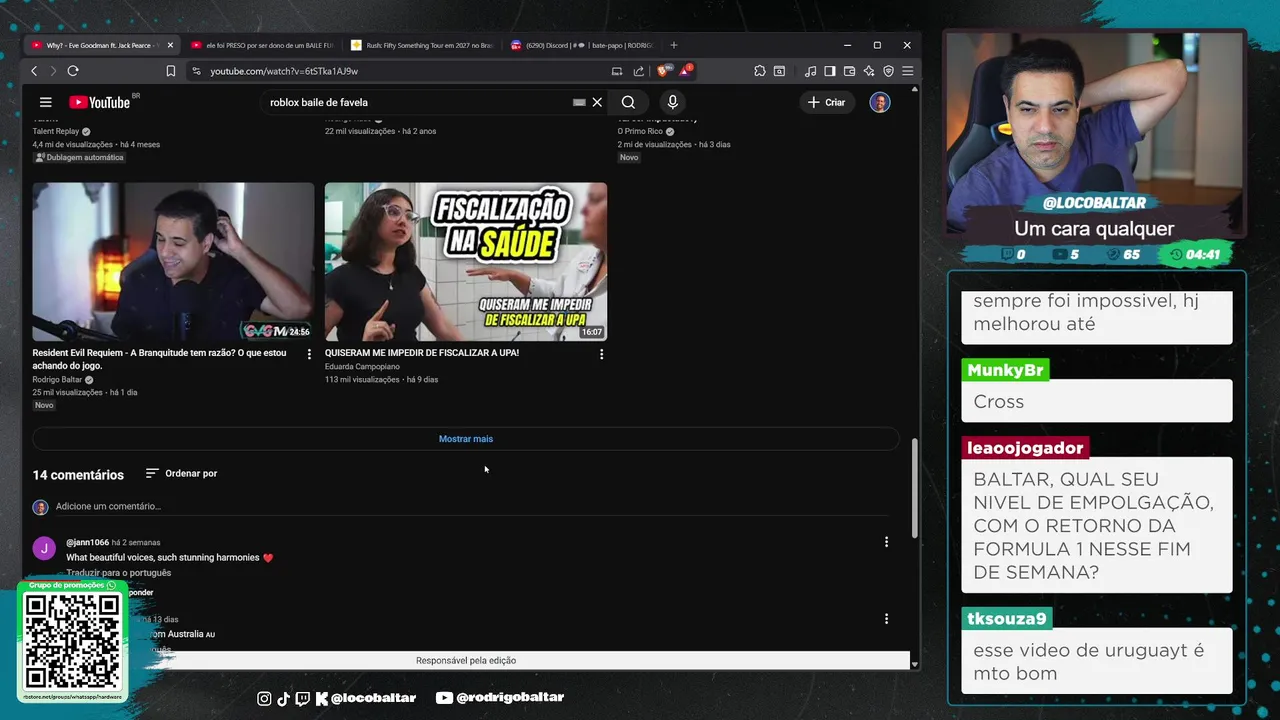Image resolution: width=1280 pixels, height=720 pixels.
Task: Toggle the browser sidebar panel
Action: pyautogui.click(x=830, y=71)
